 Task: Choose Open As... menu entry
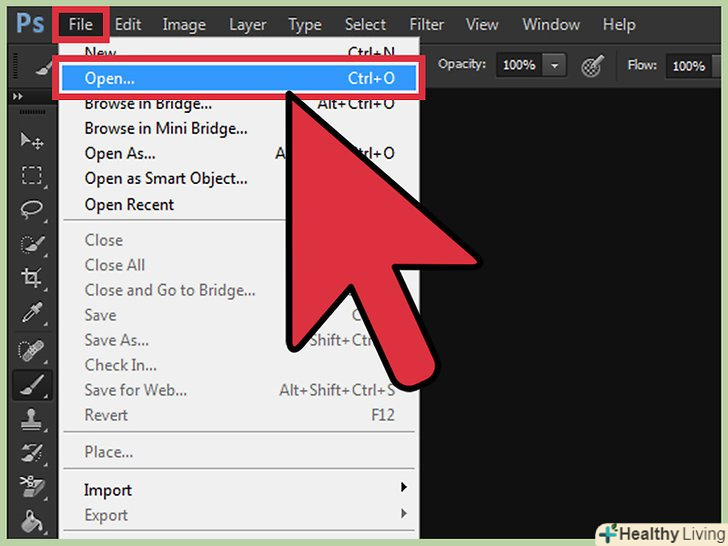tap(120, 153)
